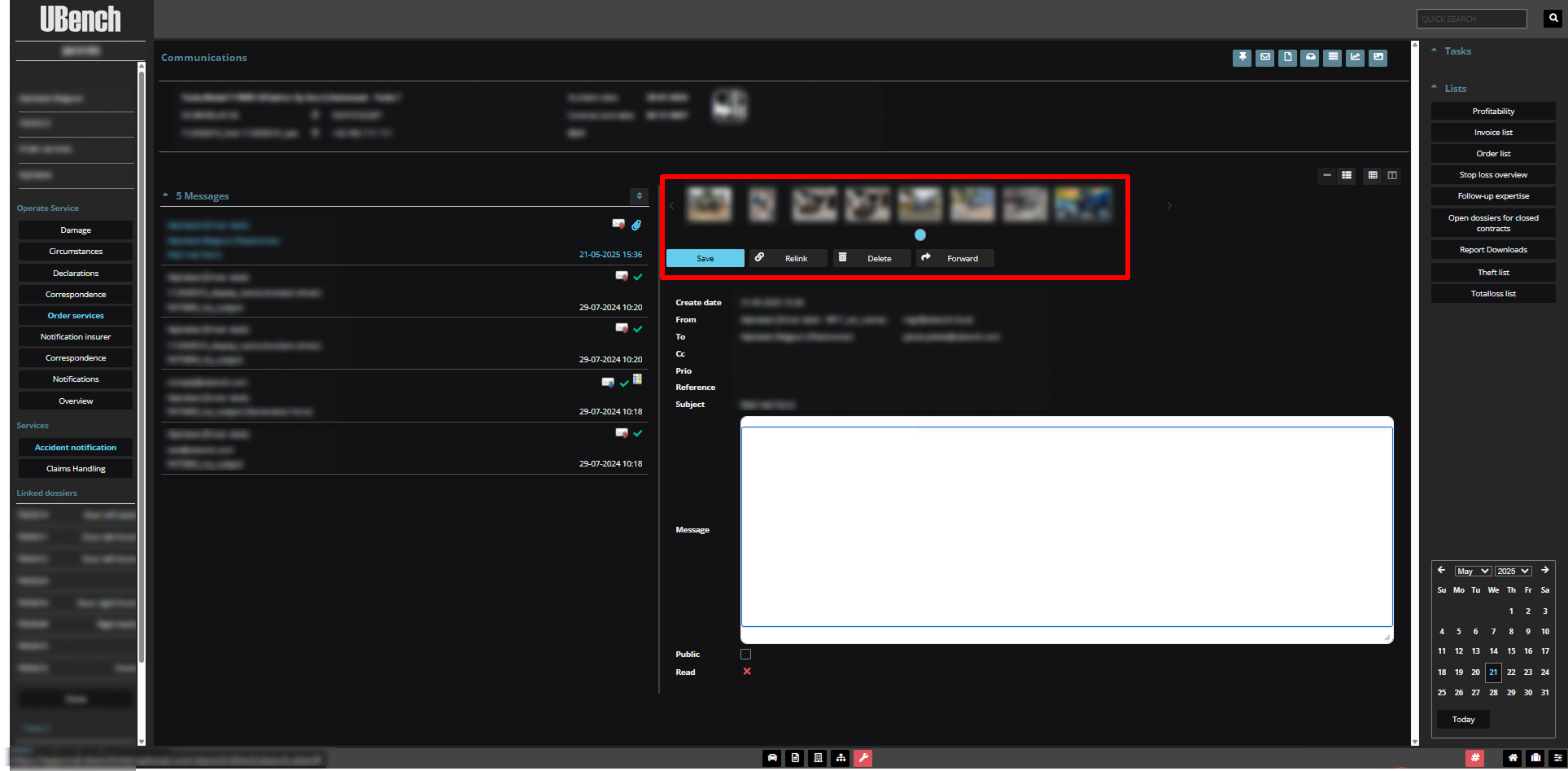Click the first attachment image thumbnail
This screenshot has width=1568, height=771.
point(709,204)
